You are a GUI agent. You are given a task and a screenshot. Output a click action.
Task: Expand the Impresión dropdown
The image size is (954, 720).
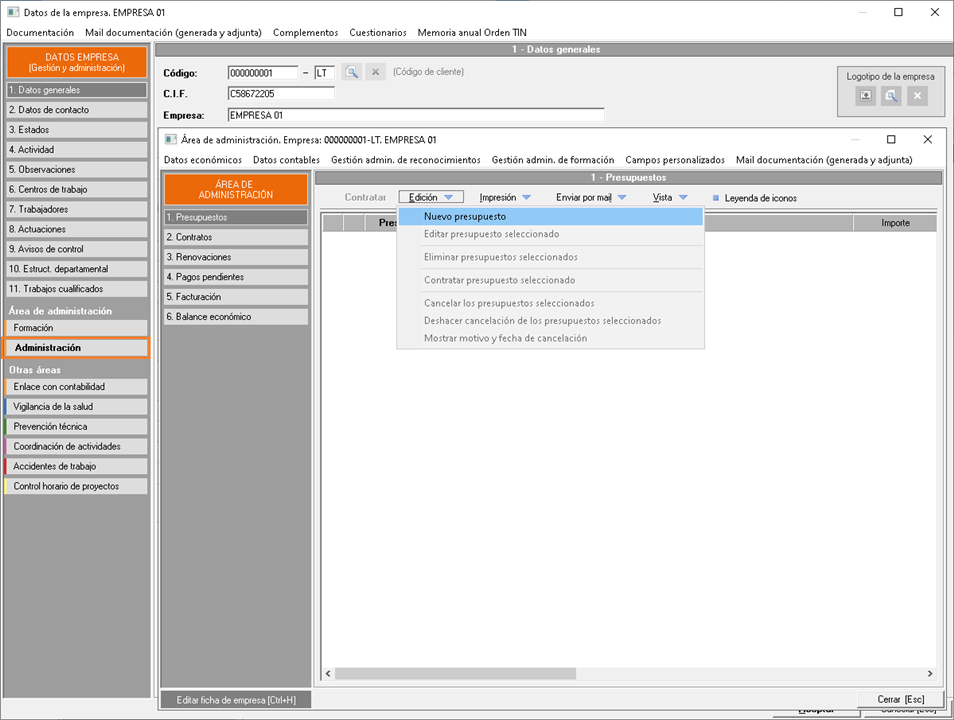(505, 198)
